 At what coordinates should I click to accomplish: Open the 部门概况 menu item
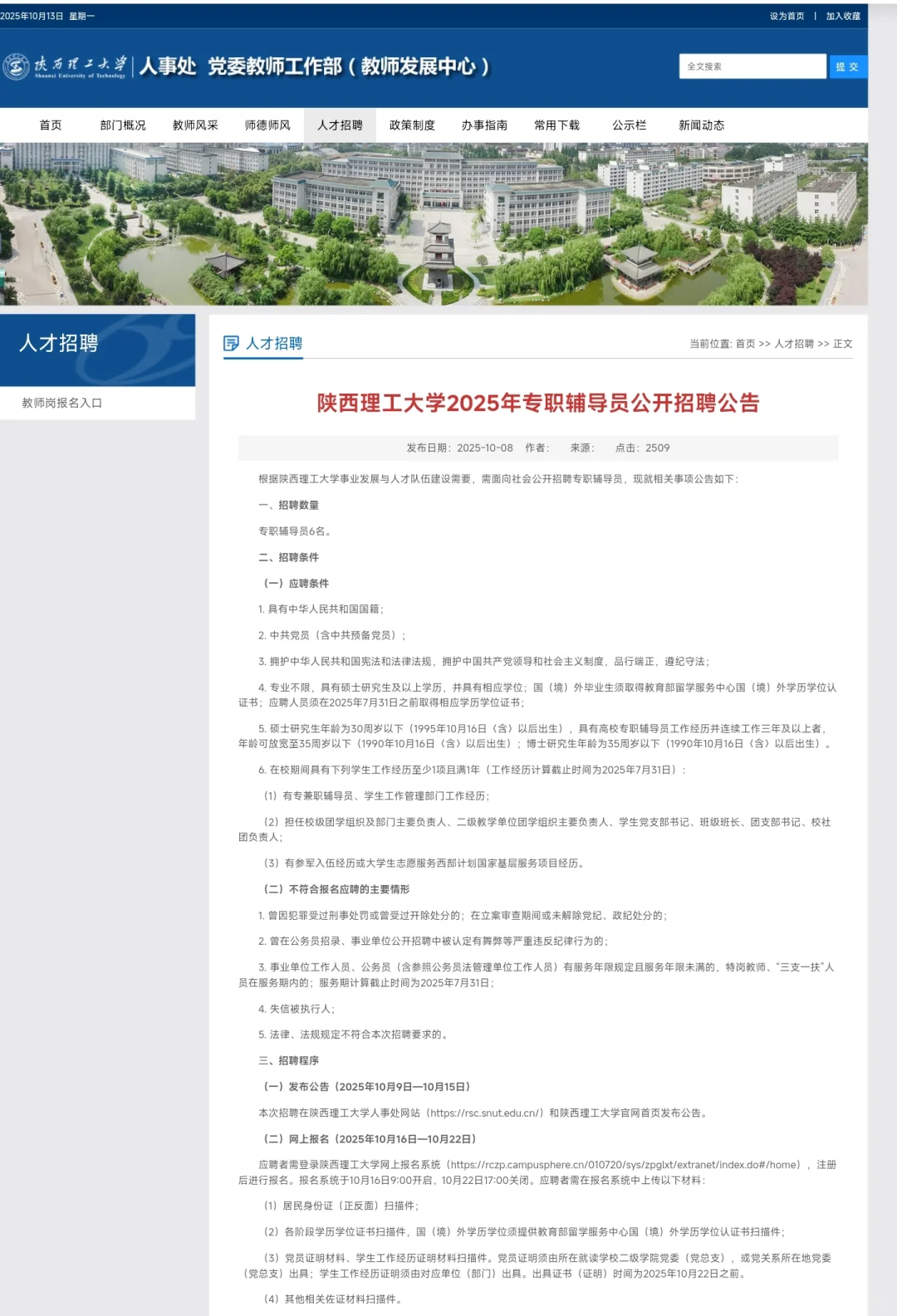[x=123, y=125]
